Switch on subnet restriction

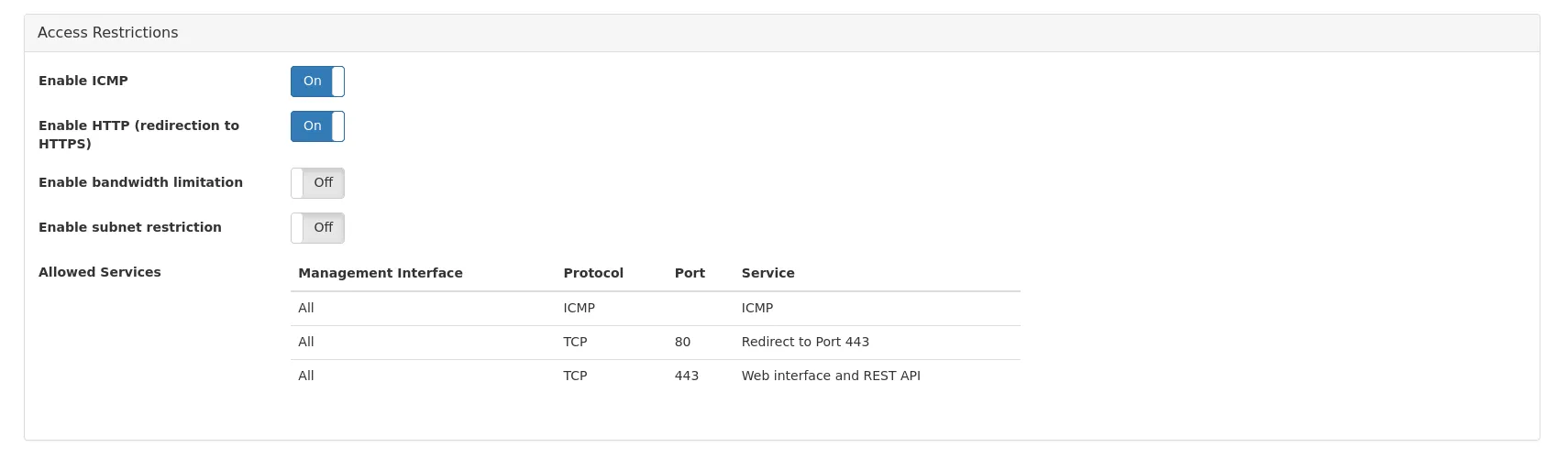pos(317,228)
